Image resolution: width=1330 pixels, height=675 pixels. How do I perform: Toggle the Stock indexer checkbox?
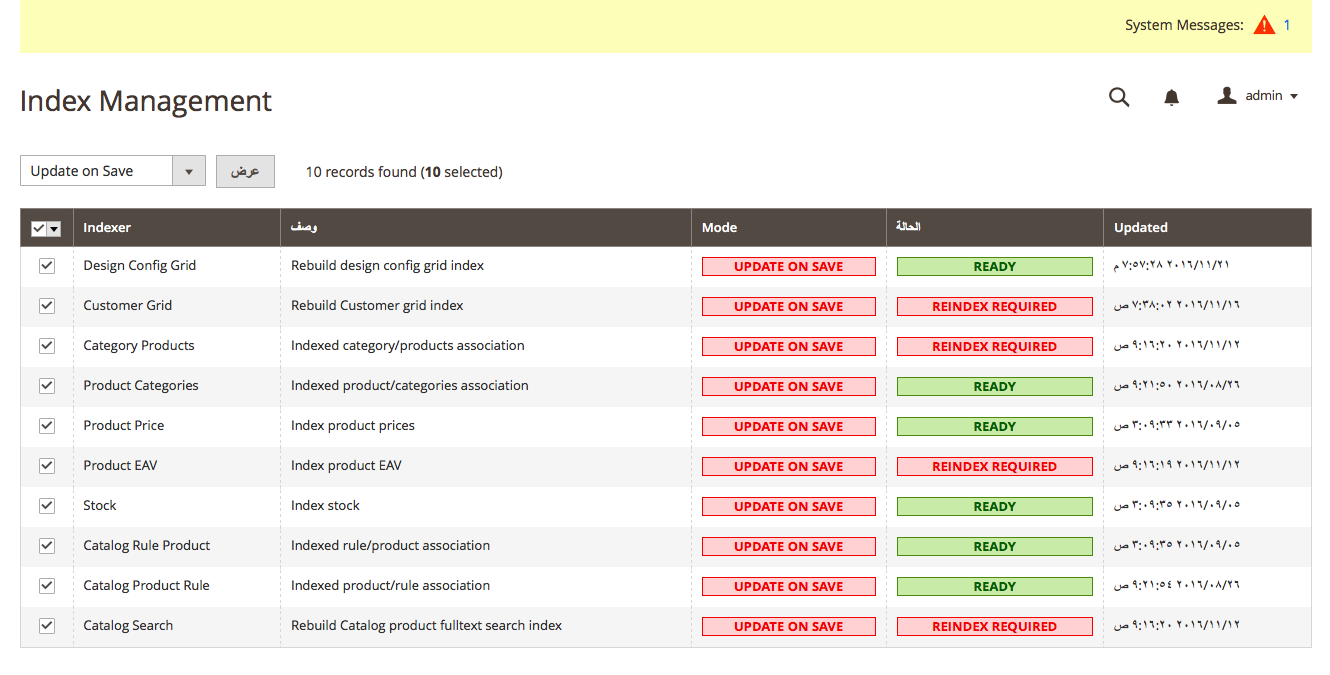tap(47, 506)
